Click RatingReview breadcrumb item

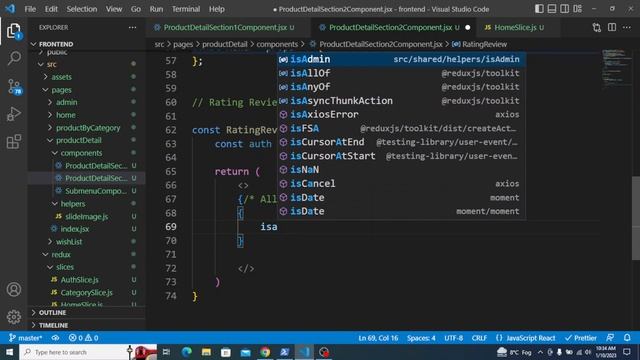coord(484,44)
